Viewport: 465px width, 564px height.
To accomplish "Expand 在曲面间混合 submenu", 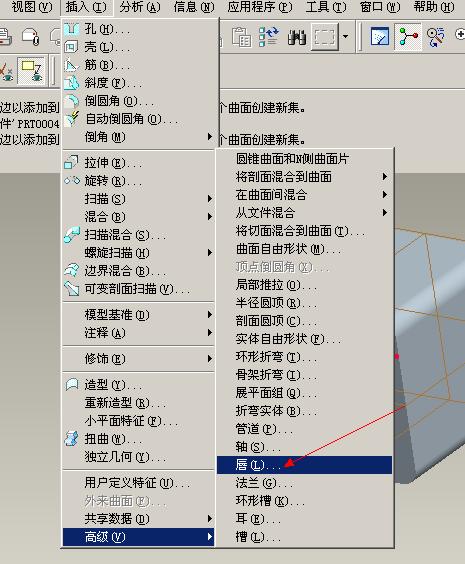I will [x=304, y=195].
